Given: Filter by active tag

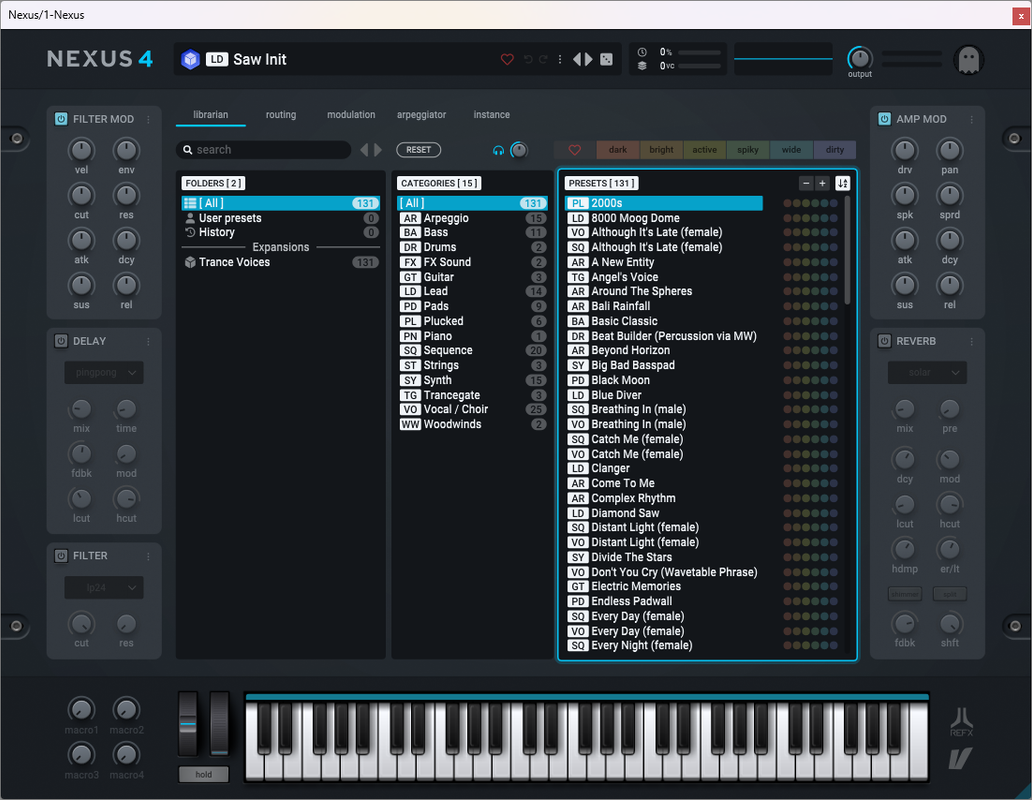Looking at the screenshot, I should point(705,150).
